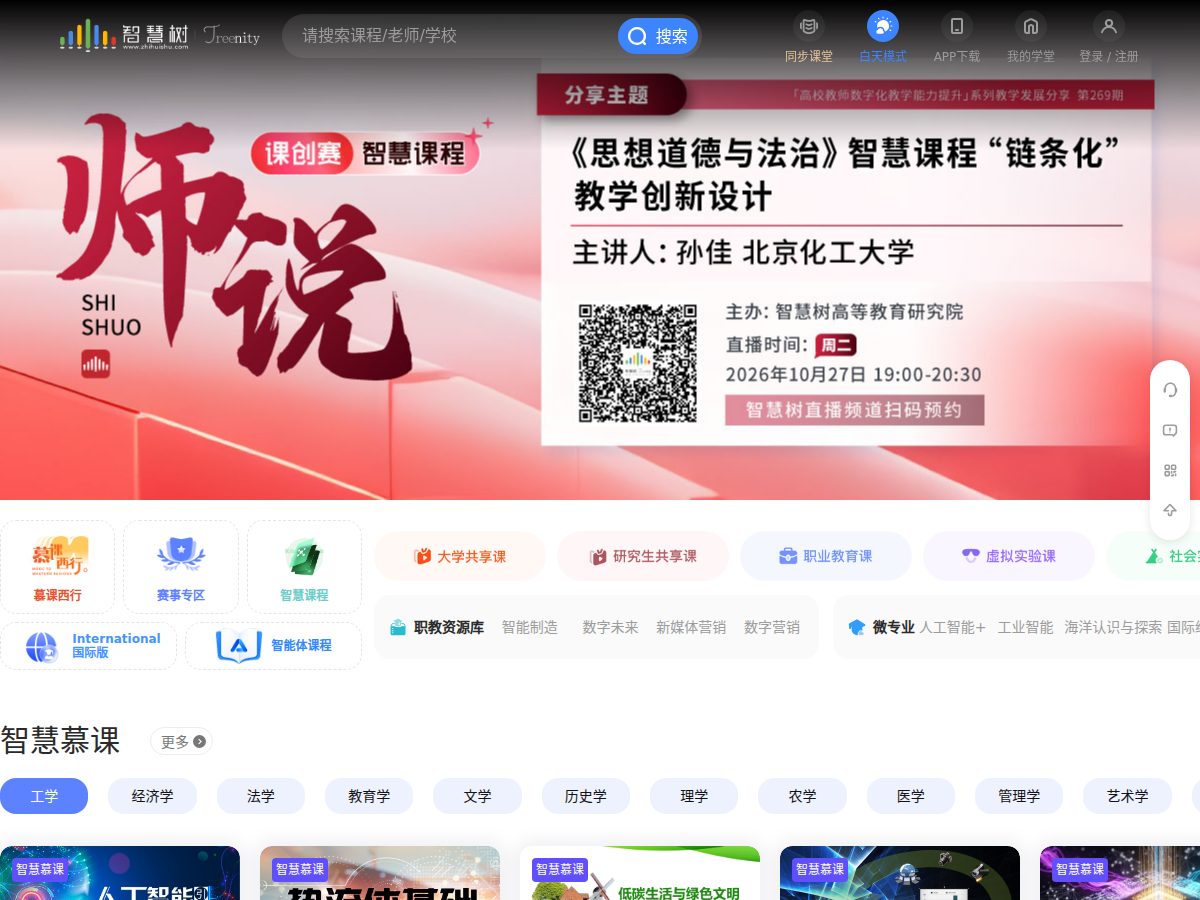Click the QR code icon in sidebar
Screen dimensions: 1200x900
(1170, 470)
